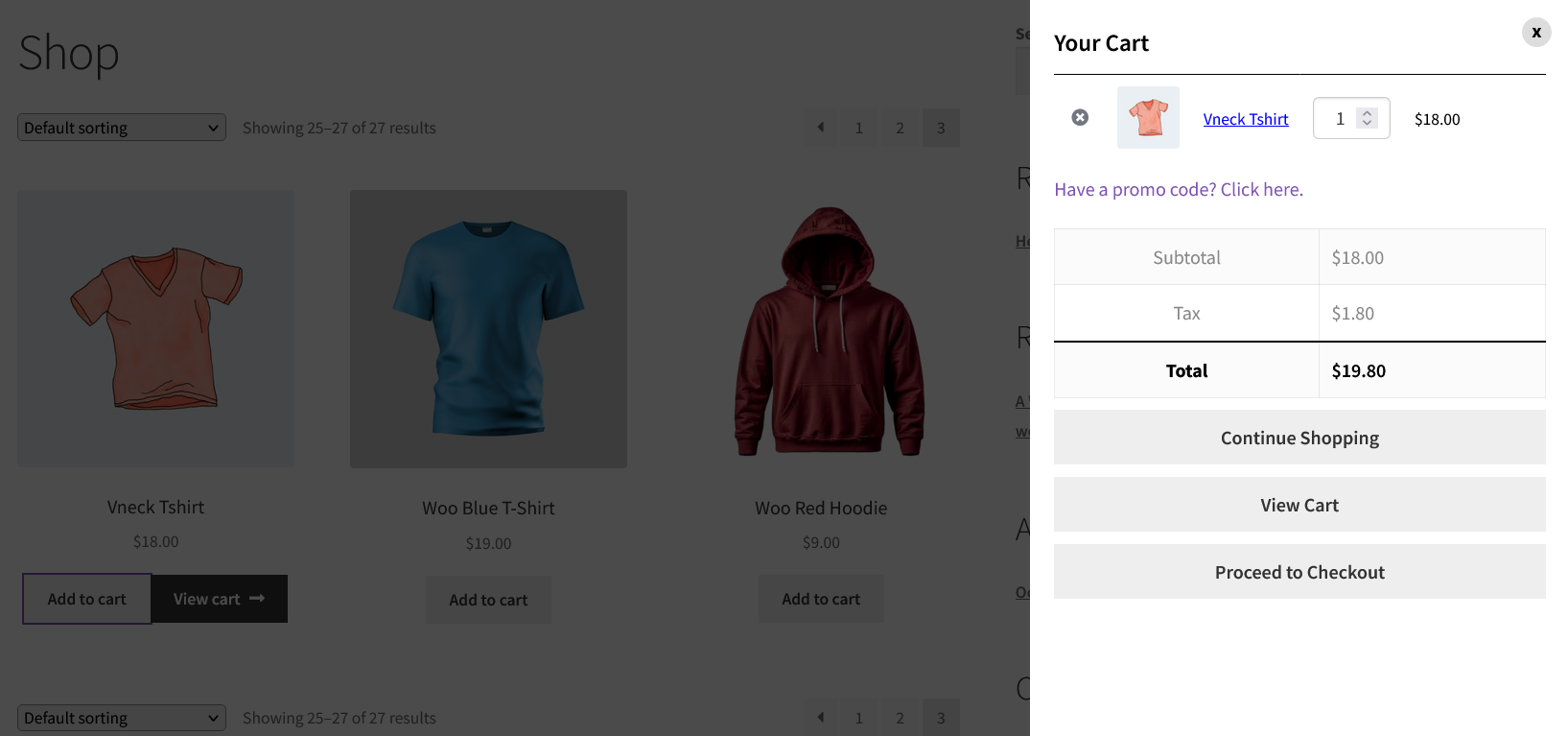This screenshot has width=1568, height=736.
Task: Decrease the cart item quantity with the down arrow
Action: (1367, 124)
